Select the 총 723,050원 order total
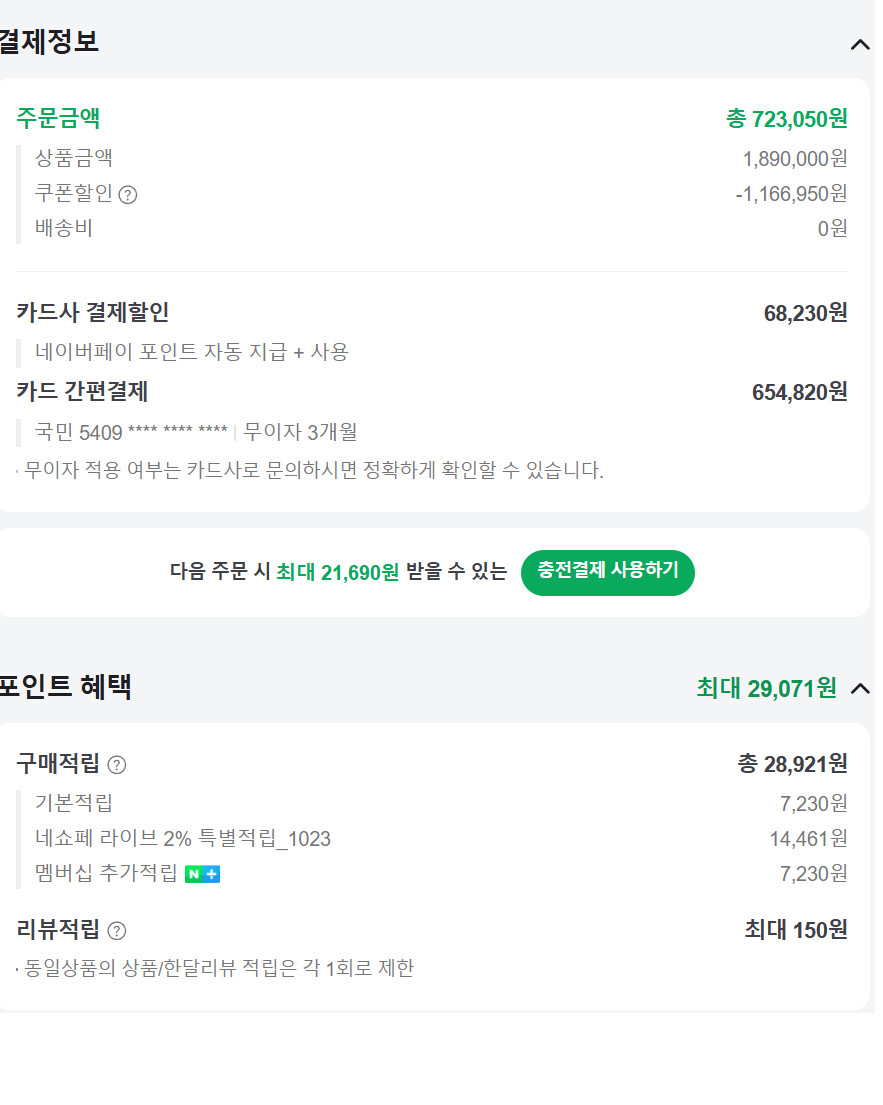The width and height of the screenshot is (883, 1105). tap(786, 119)
